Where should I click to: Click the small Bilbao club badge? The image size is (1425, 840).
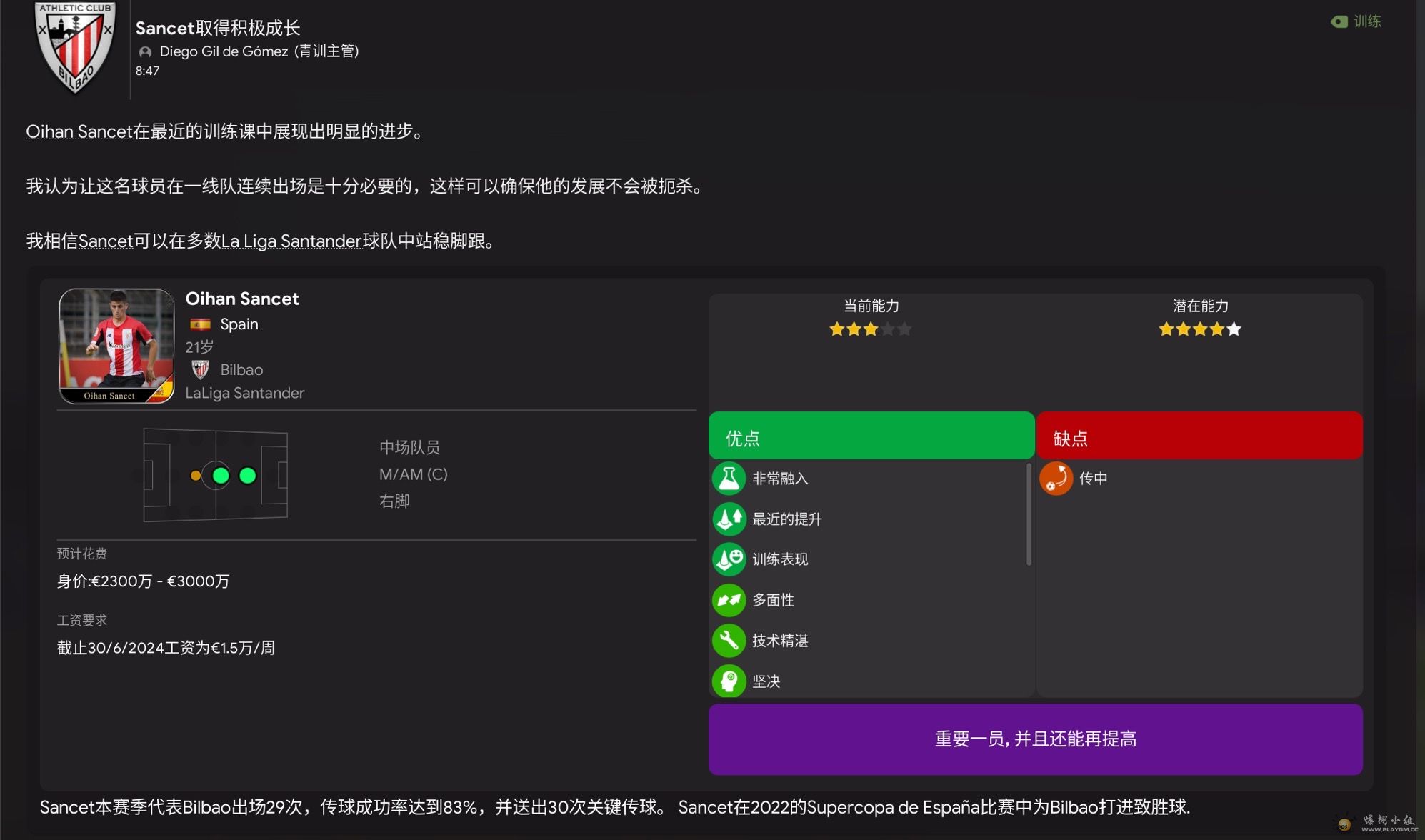pyautogui.click(x=200, y=370)
